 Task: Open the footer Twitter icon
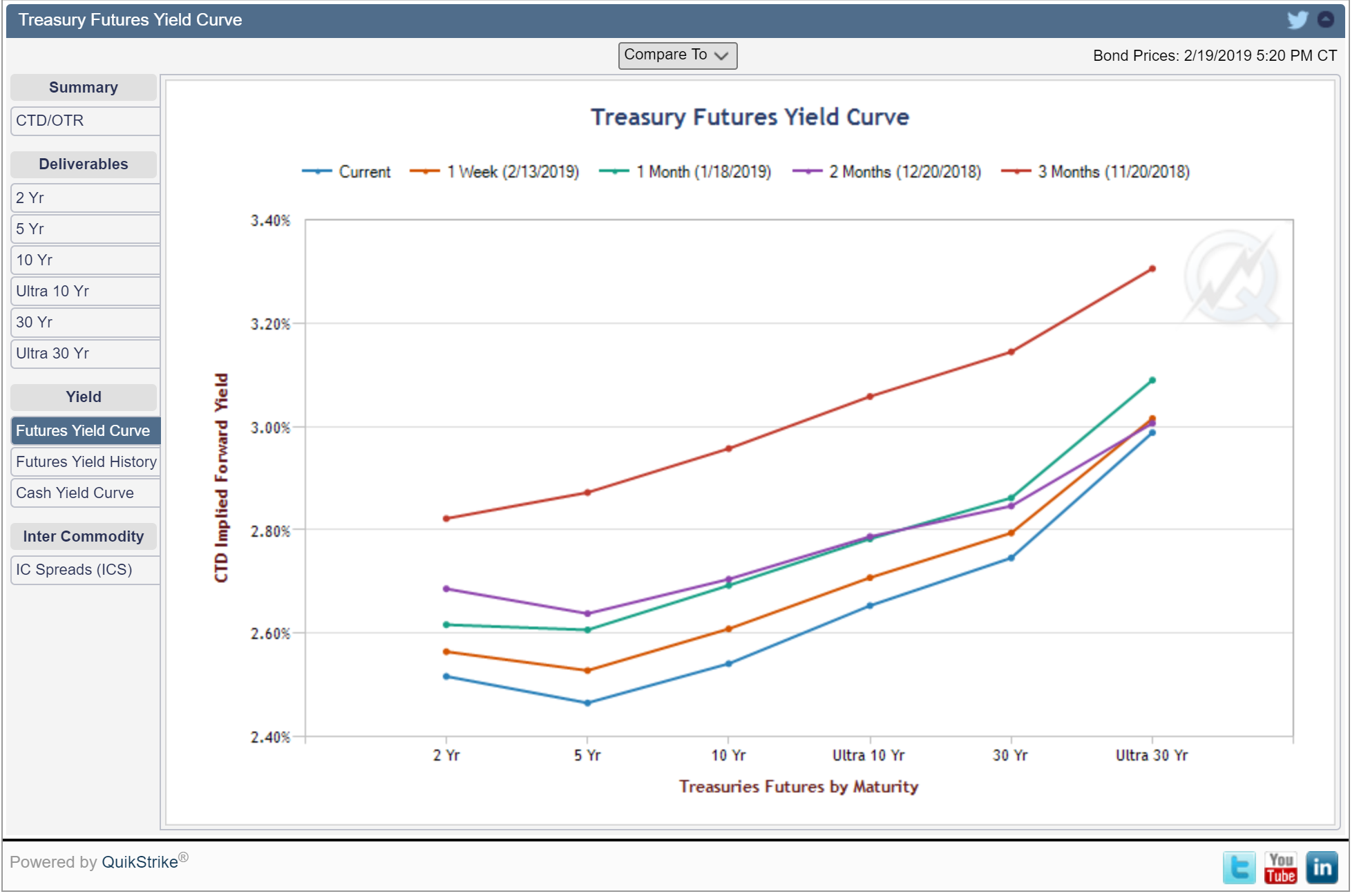pos(1239,868)
